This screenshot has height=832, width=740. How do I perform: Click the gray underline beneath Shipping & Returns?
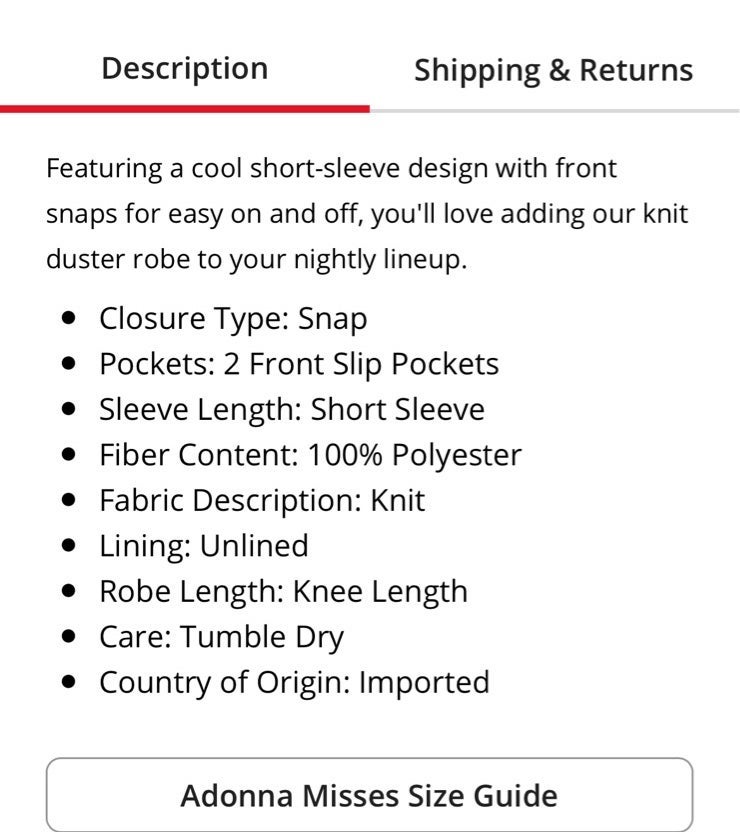point(555,110)
